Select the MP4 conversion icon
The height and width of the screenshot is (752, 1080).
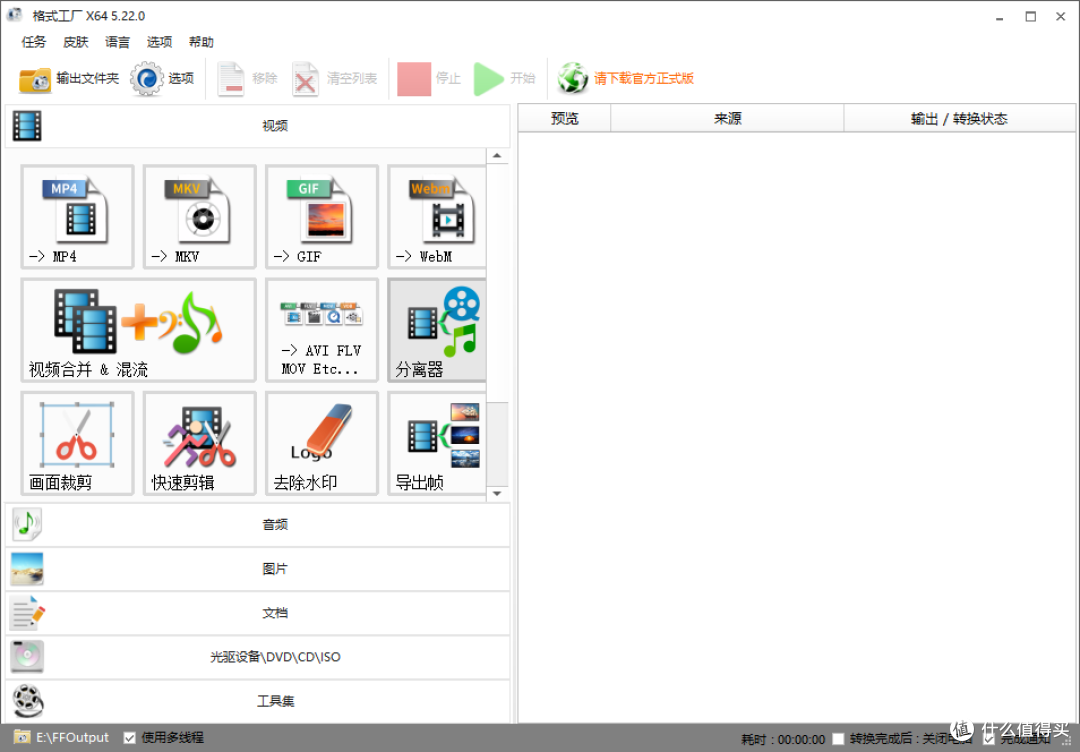tap(77, 216)
